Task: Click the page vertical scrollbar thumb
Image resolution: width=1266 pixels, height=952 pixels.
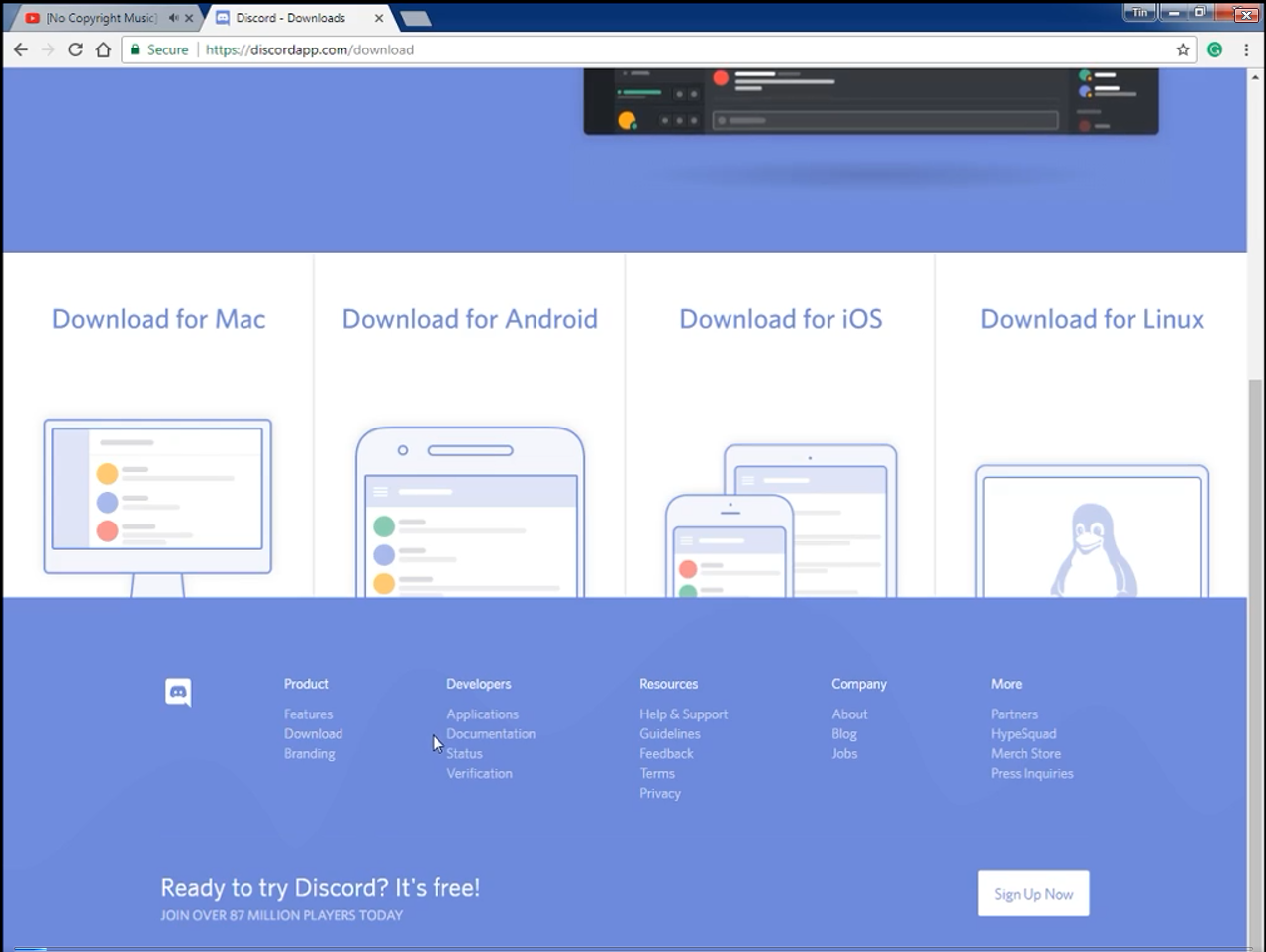Action: click(x=1255, y=661)
